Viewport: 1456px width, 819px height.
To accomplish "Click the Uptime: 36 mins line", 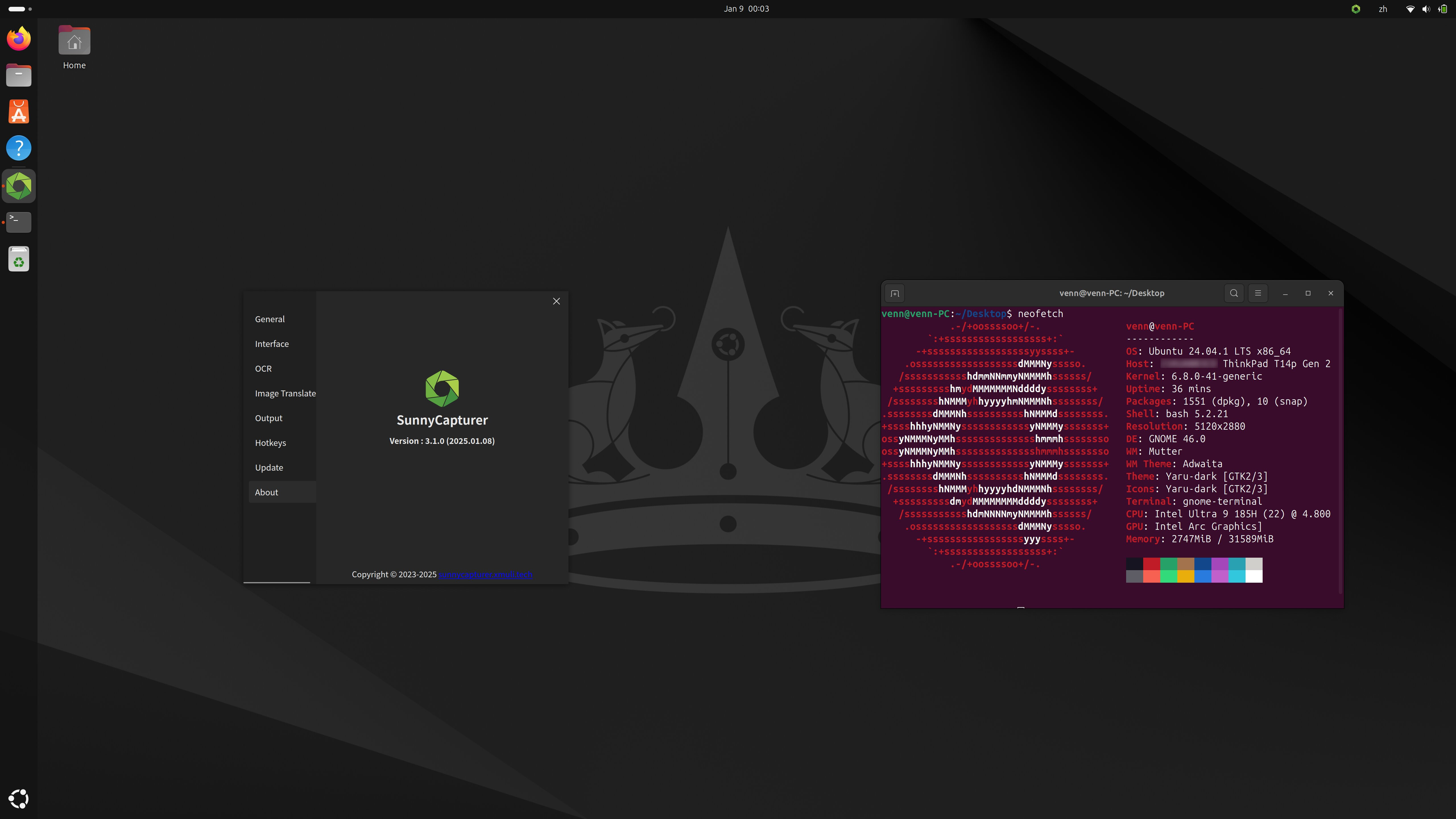I will [x=1168, y=389].
